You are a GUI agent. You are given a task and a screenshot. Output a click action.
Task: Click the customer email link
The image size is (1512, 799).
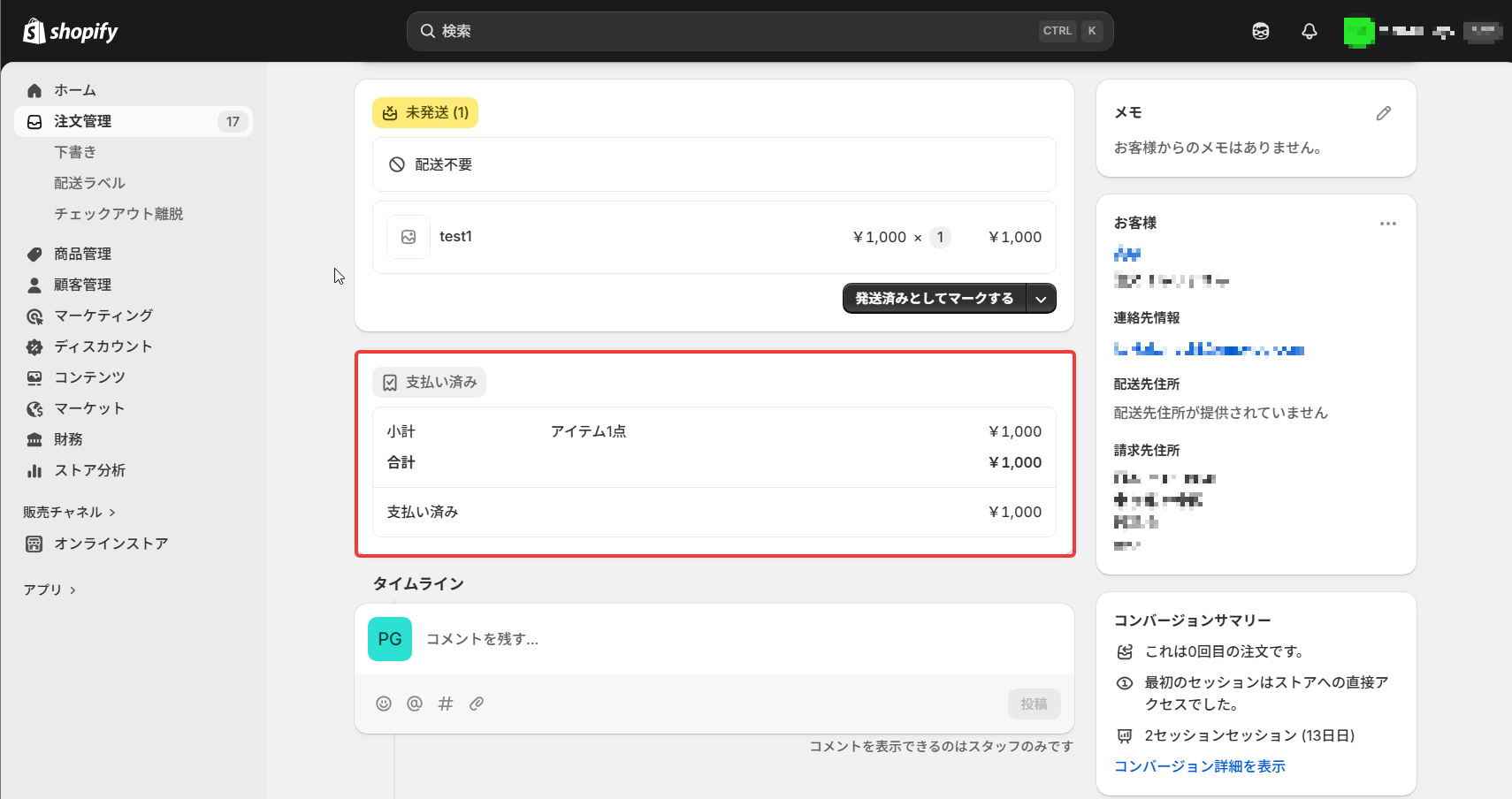click(x=1209, y=349)
